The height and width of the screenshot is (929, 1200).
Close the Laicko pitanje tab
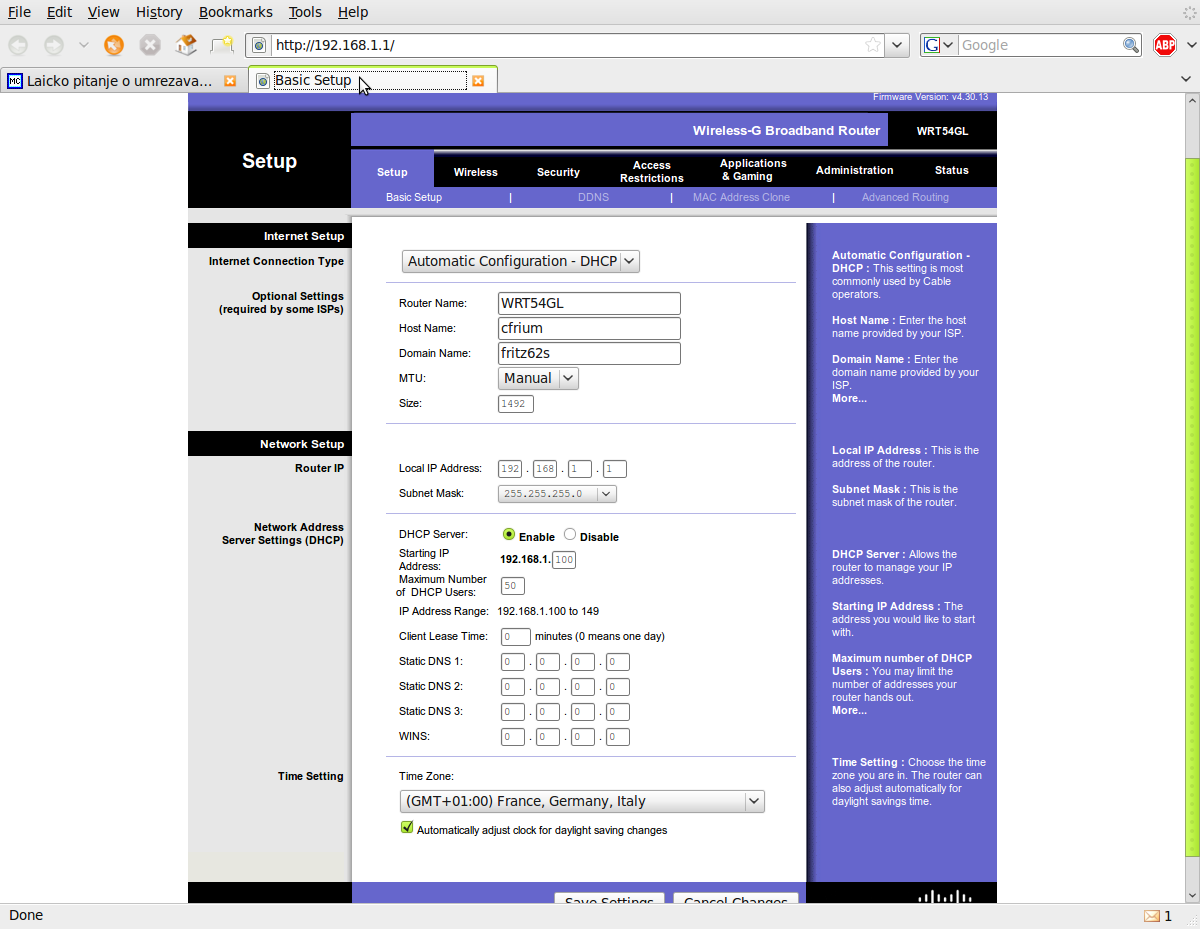(x=231, y=81)
